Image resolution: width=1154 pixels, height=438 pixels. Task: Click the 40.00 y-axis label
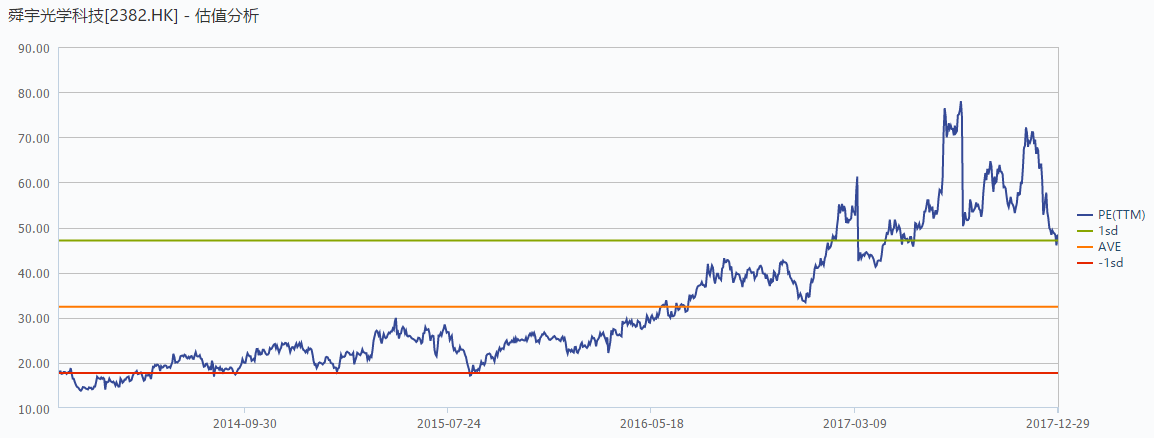[x=33, y=273]
